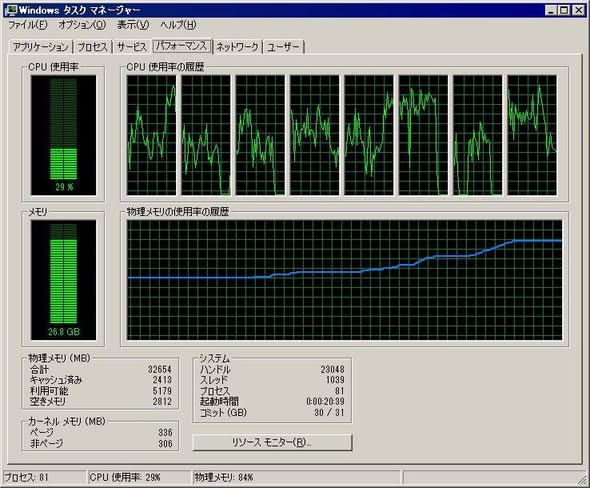Open the 表示(V) menu
This screenshot has width=590, height=488.
point(133,25)
